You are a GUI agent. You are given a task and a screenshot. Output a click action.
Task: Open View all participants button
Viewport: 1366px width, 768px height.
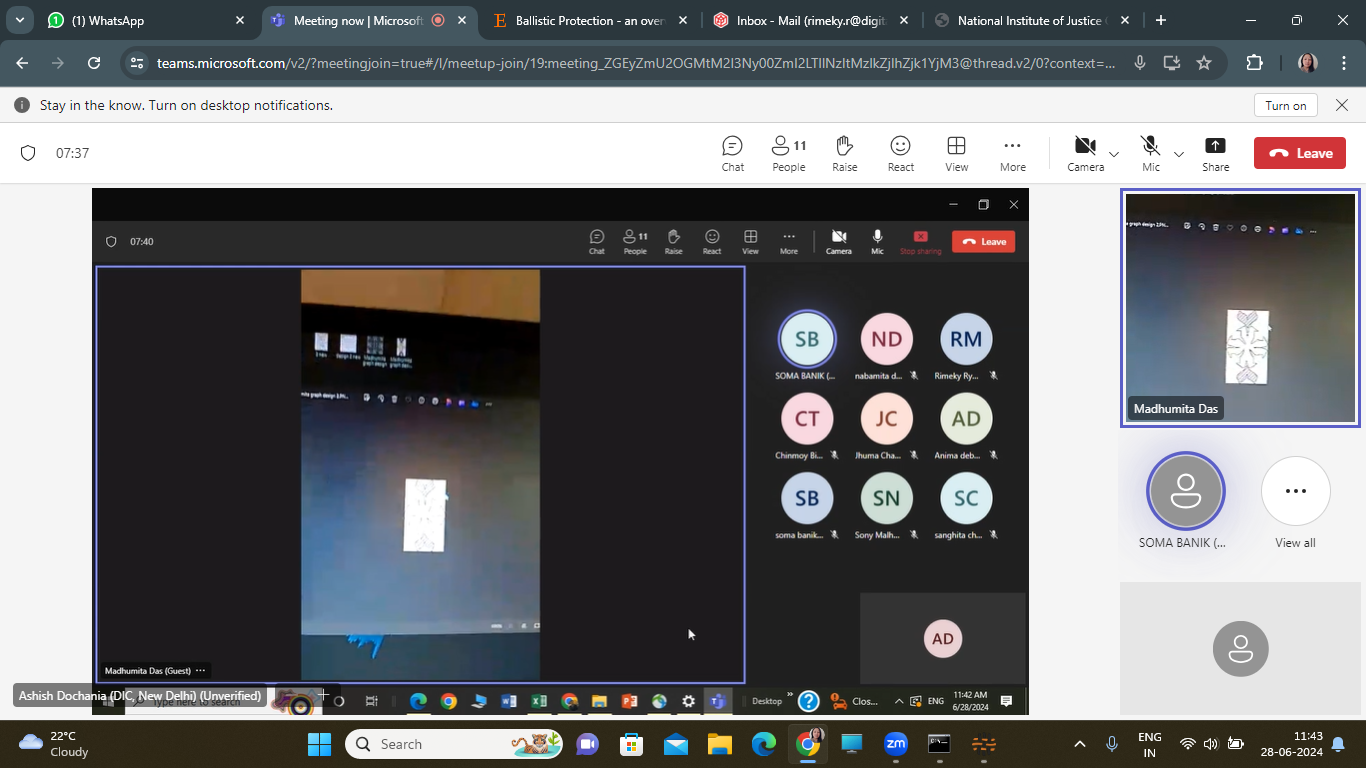[1295, 491]
